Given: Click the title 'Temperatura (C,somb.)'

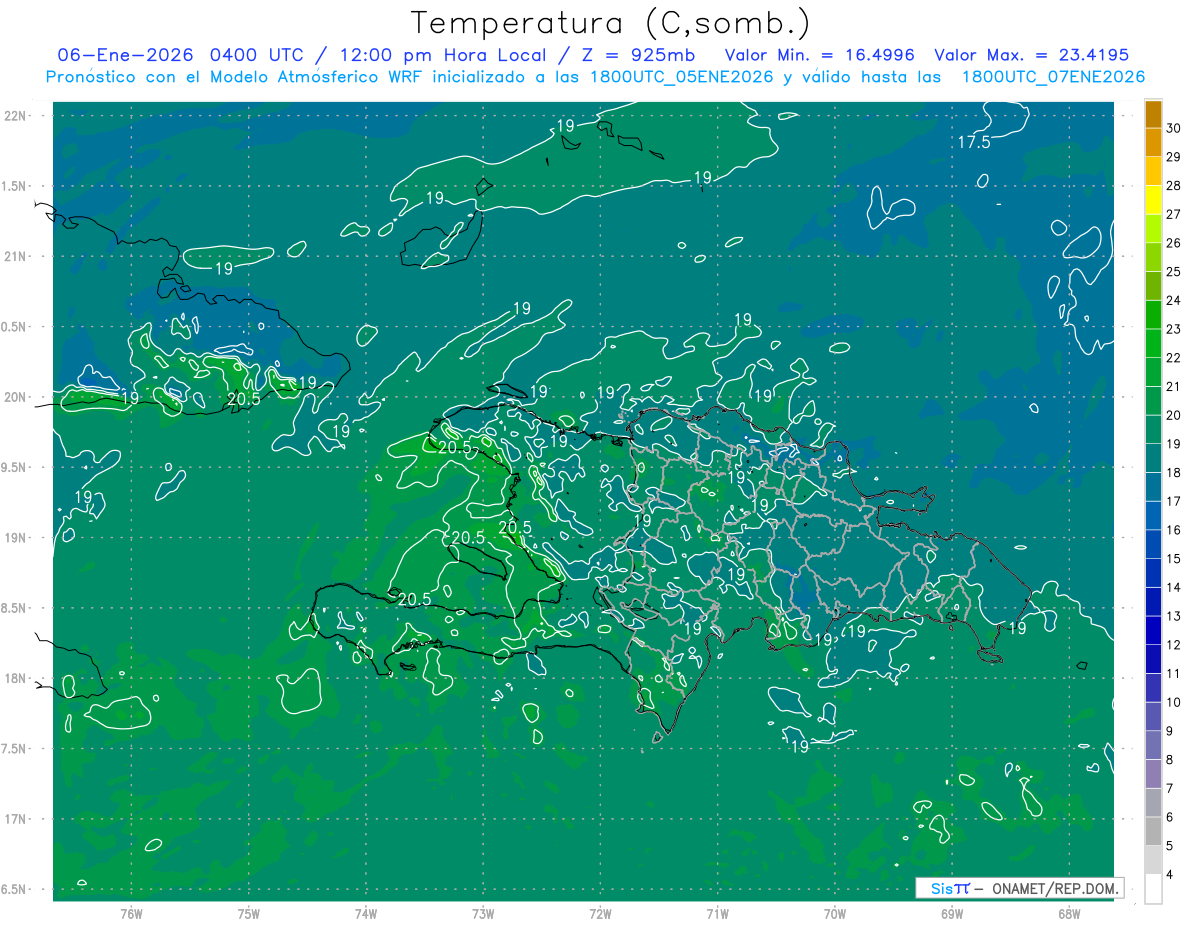Looking at the screenshot, I should point(610,22).
